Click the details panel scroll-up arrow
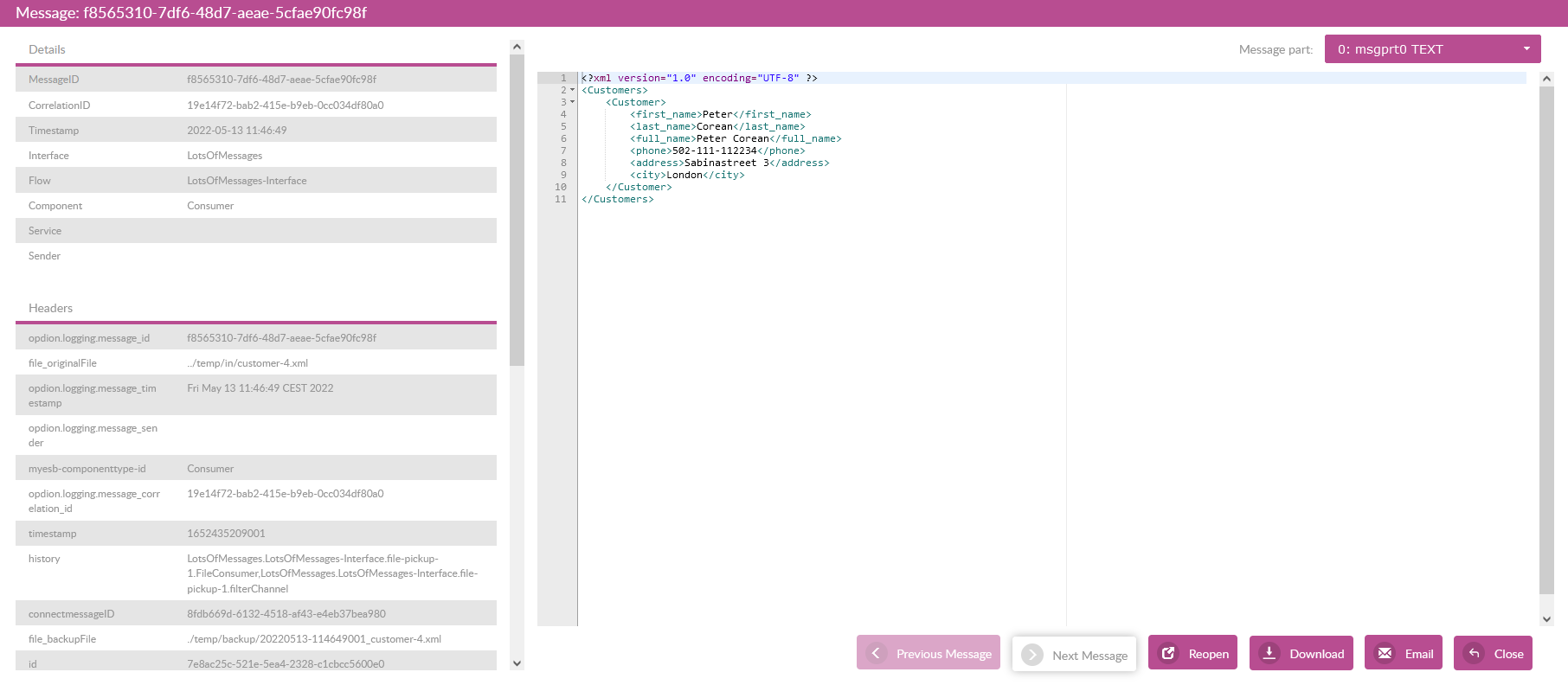1568x685 pixels. click(517, 47)
